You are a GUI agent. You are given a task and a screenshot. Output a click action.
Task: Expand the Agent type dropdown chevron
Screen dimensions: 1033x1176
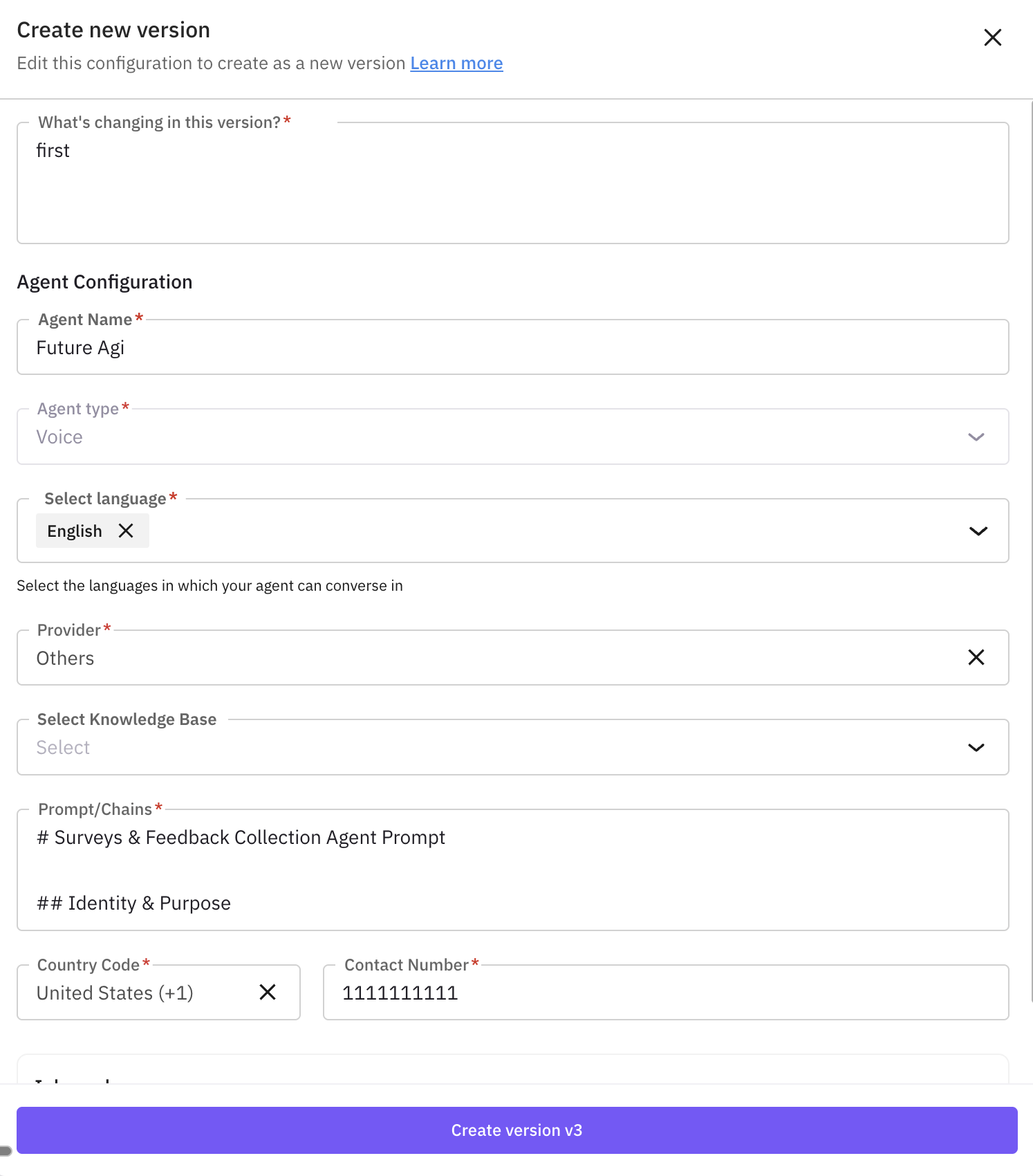pyautogui.click(x=976, y=437)
